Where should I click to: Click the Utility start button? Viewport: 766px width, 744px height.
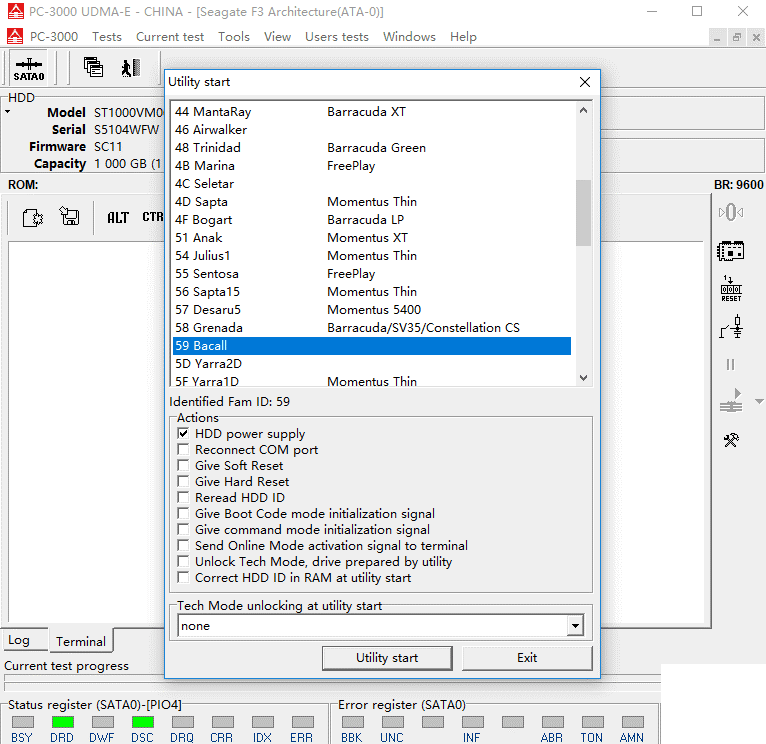tap(387, 658)
